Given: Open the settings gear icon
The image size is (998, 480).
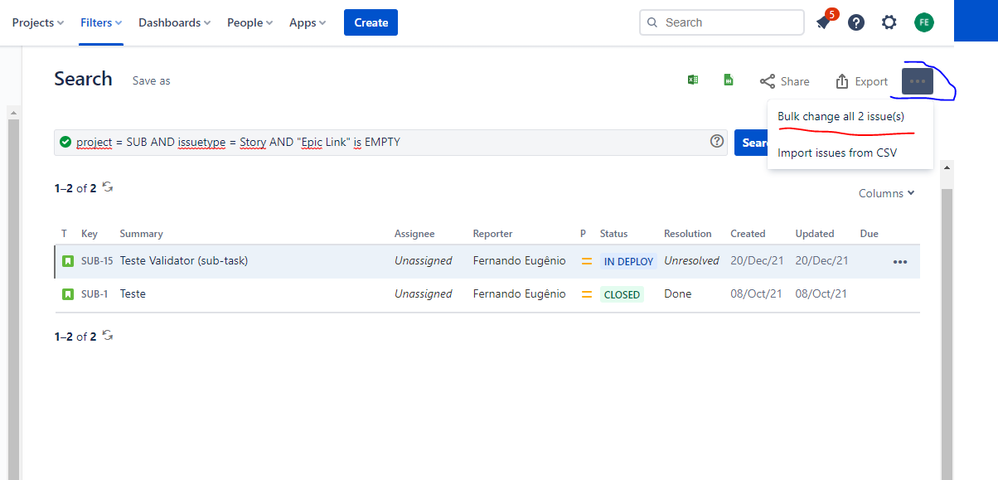Looking at the screenshot, I should (889, 23).
